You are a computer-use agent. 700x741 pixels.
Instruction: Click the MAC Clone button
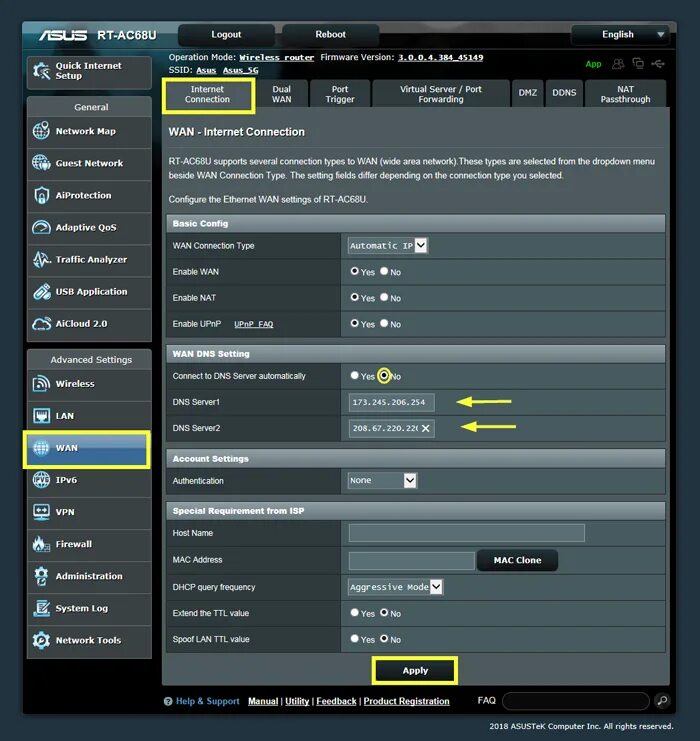[517, 560]
